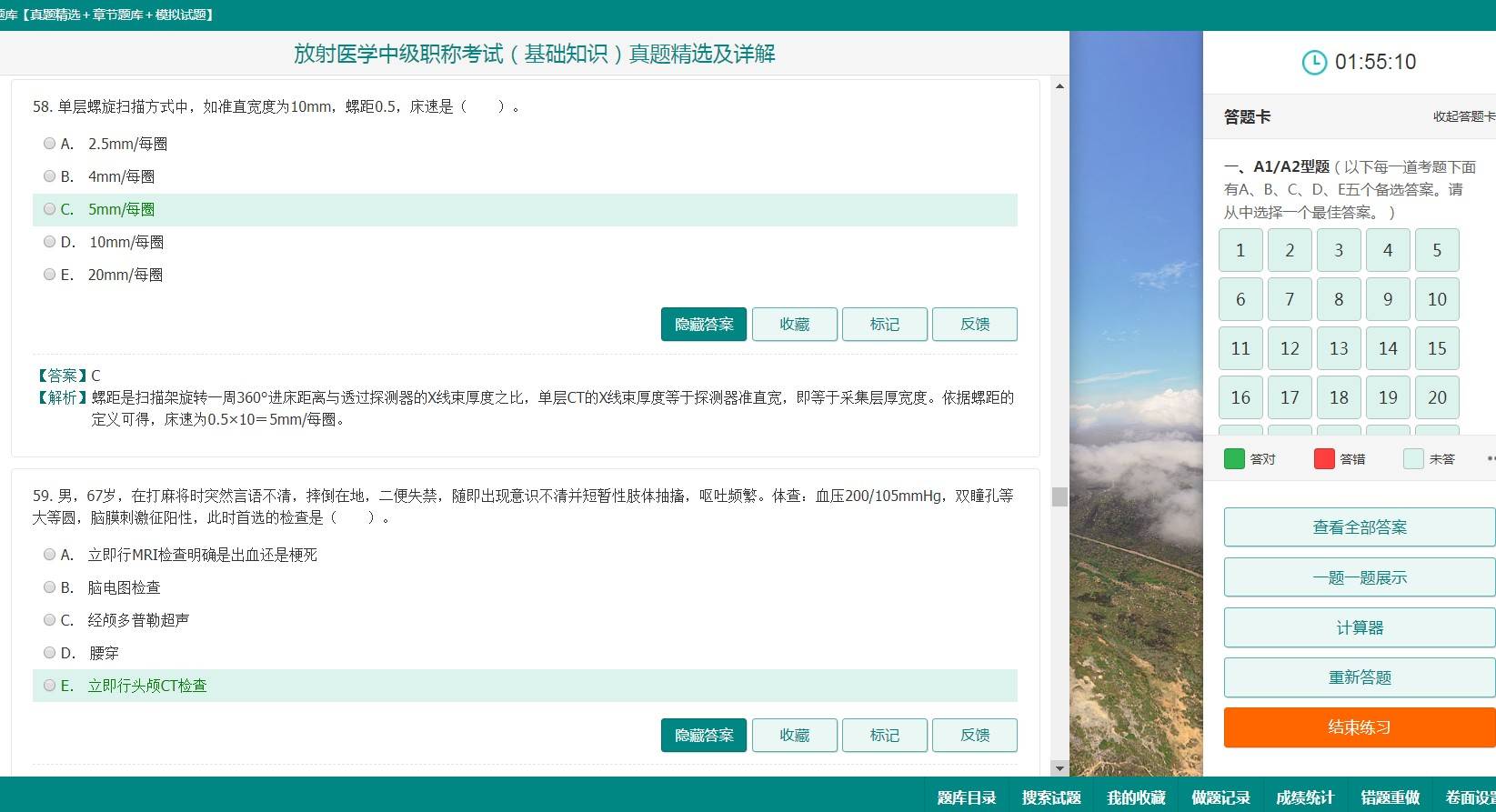Open question 8 from the answer card
The width and height of the screenshot is (1496, 812).
(x=1339, y=299)
